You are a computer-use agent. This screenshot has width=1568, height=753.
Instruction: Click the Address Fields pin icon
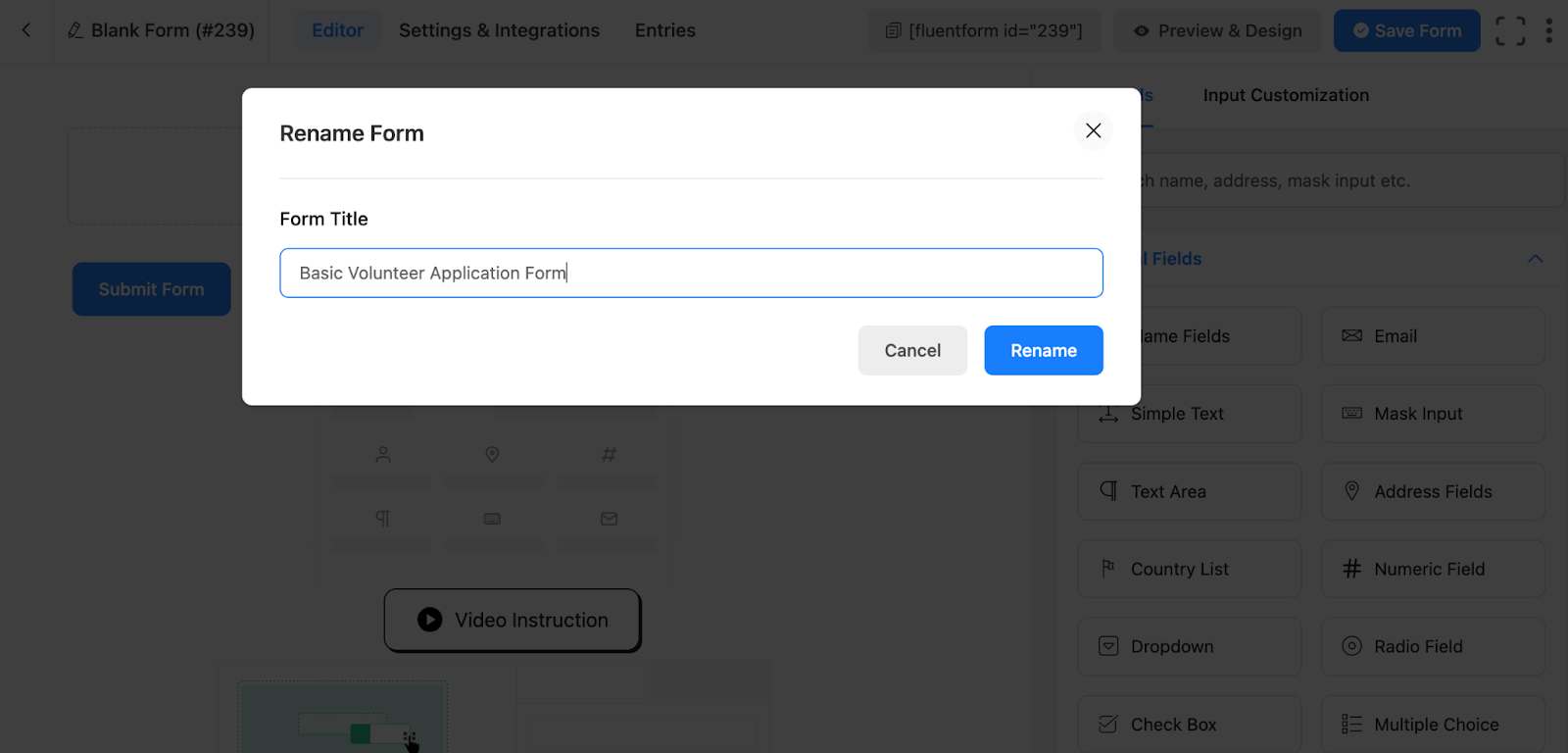click(x=1351, y=490)
